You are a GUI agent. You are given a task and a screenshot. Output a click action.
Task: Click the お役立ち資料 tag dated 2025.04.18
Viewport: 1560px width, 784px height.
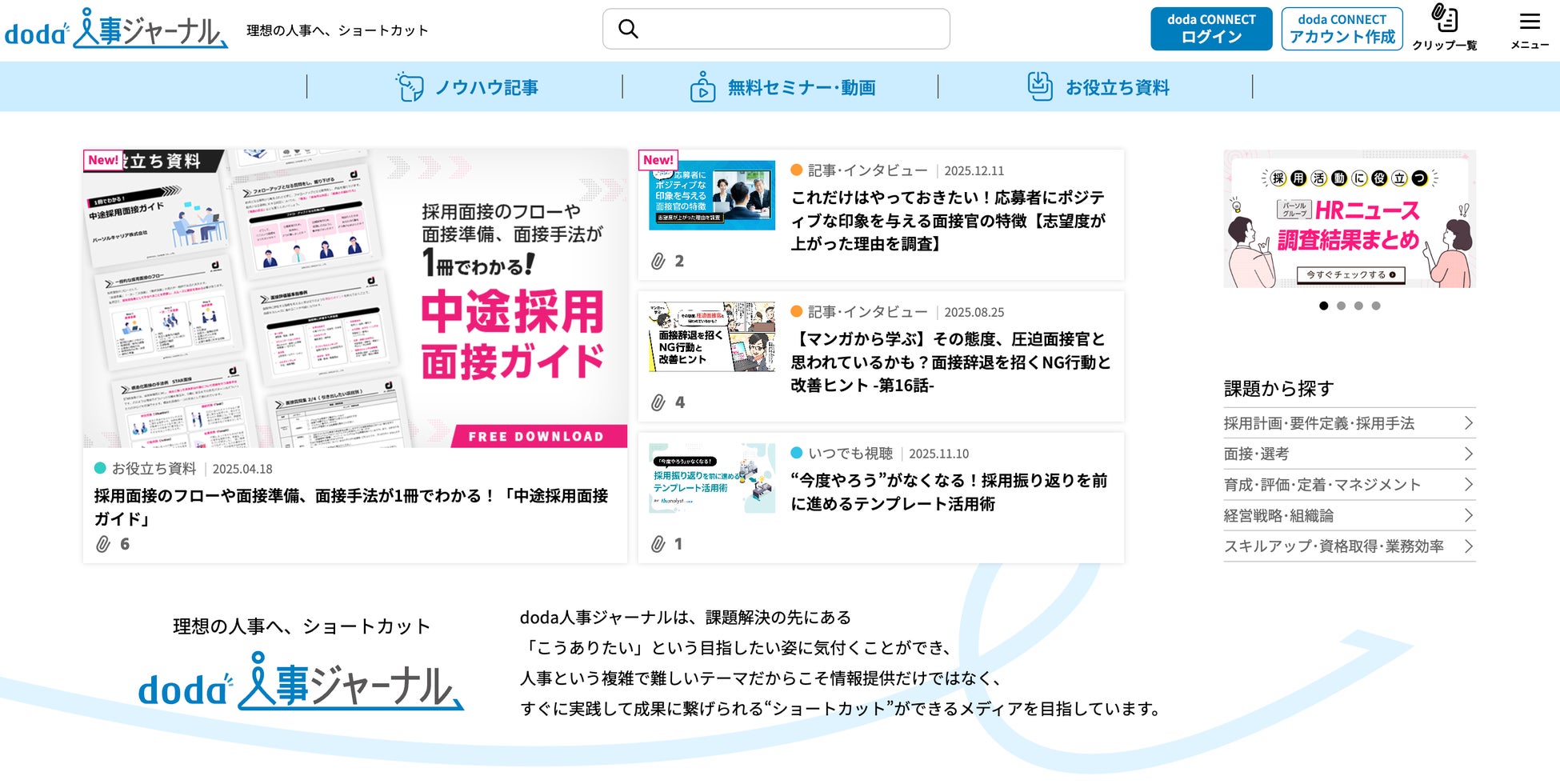(146, 469)
